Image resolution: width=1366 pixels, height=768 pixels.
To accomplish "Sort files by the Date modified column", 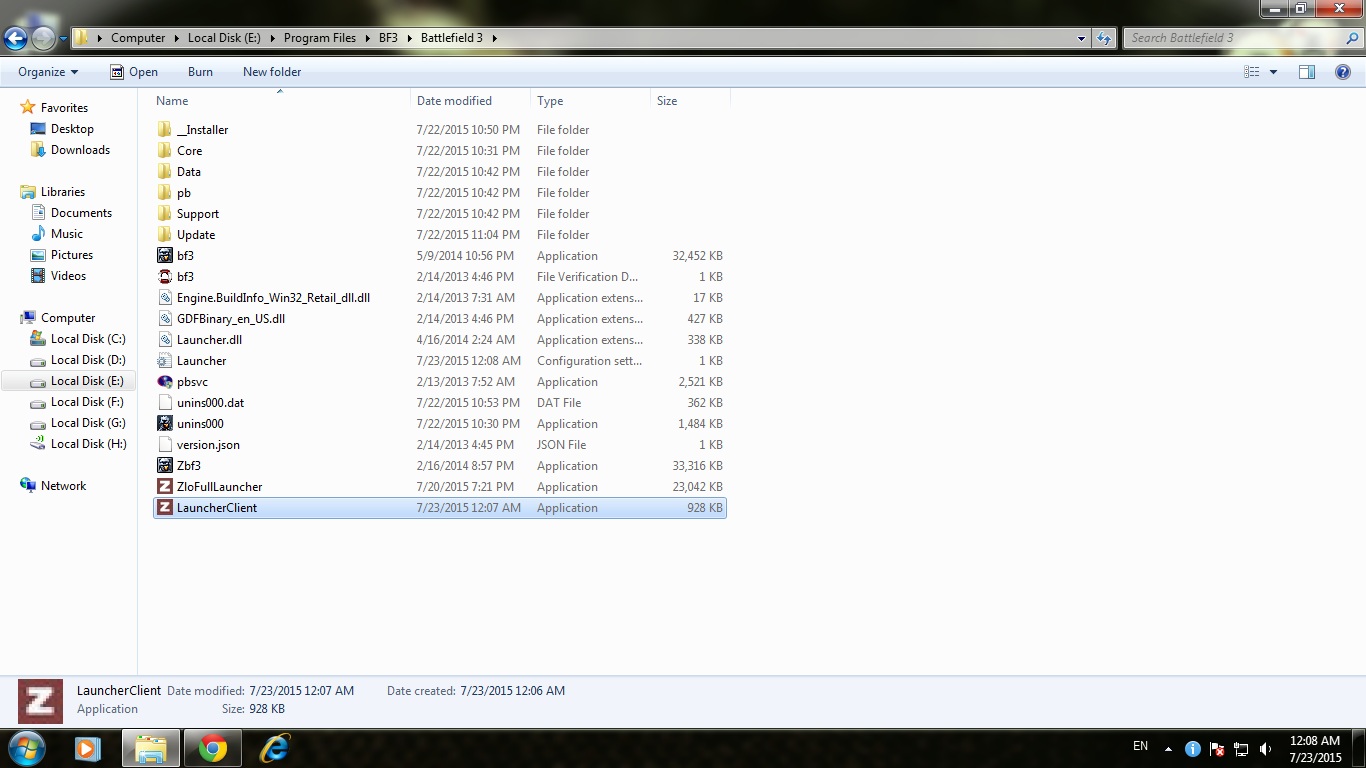I will click(454, 101).
